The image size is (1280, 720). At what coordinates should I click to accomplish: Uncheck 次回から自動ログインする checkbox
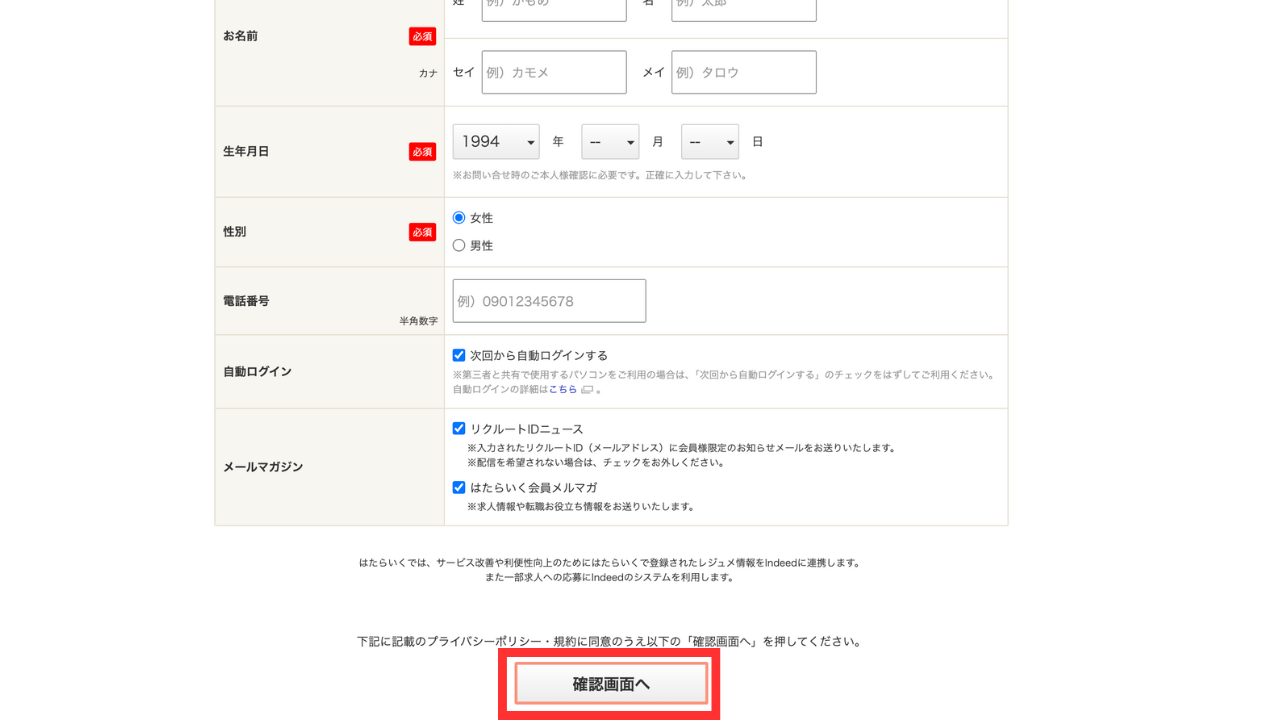[x=459, y=355]
